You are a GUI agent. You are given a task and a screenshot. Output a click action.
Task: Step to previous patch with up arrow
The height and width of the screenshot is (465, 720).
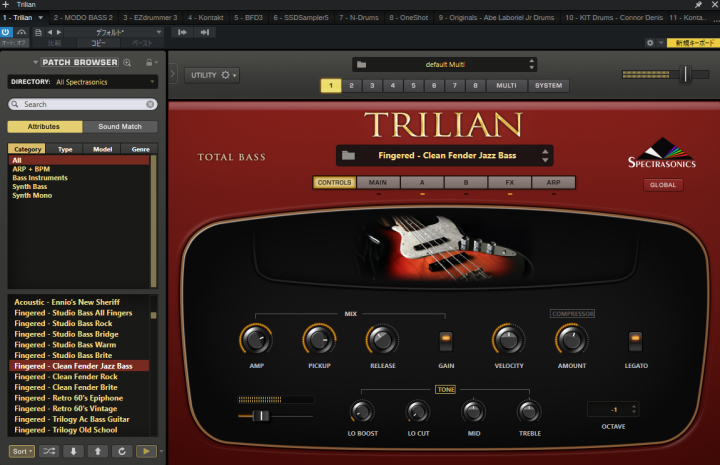coord(98,451)
